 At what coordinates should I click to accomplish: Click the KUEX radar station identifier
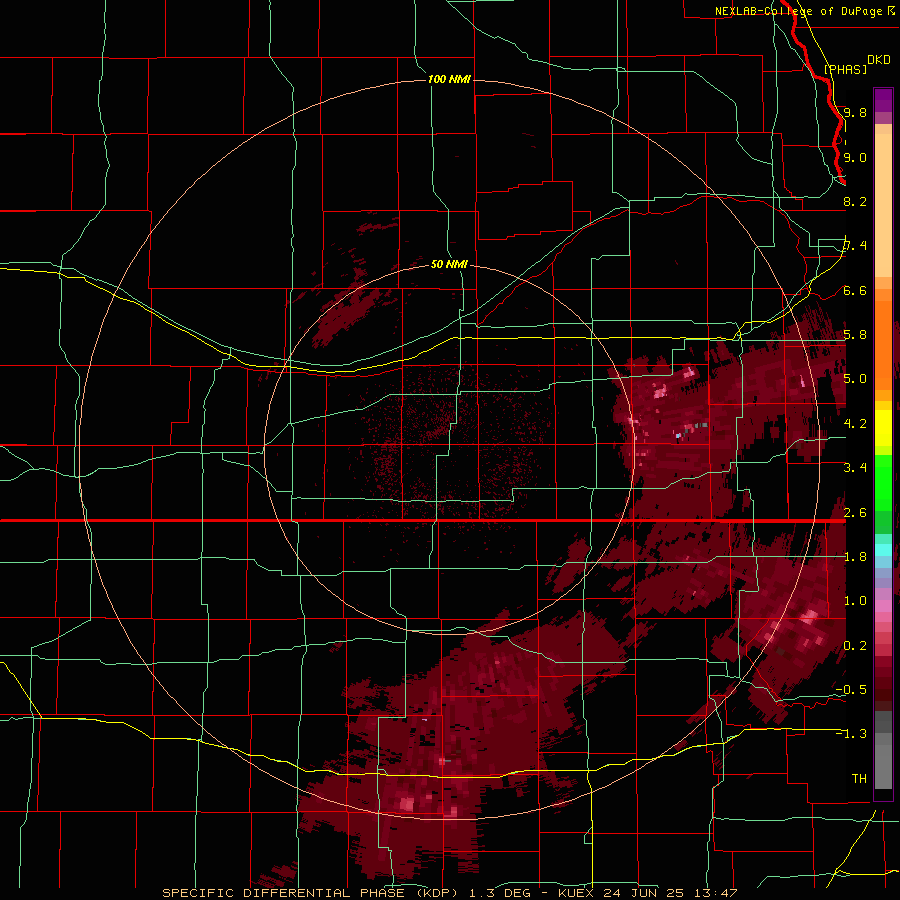[x=576, y=893]
